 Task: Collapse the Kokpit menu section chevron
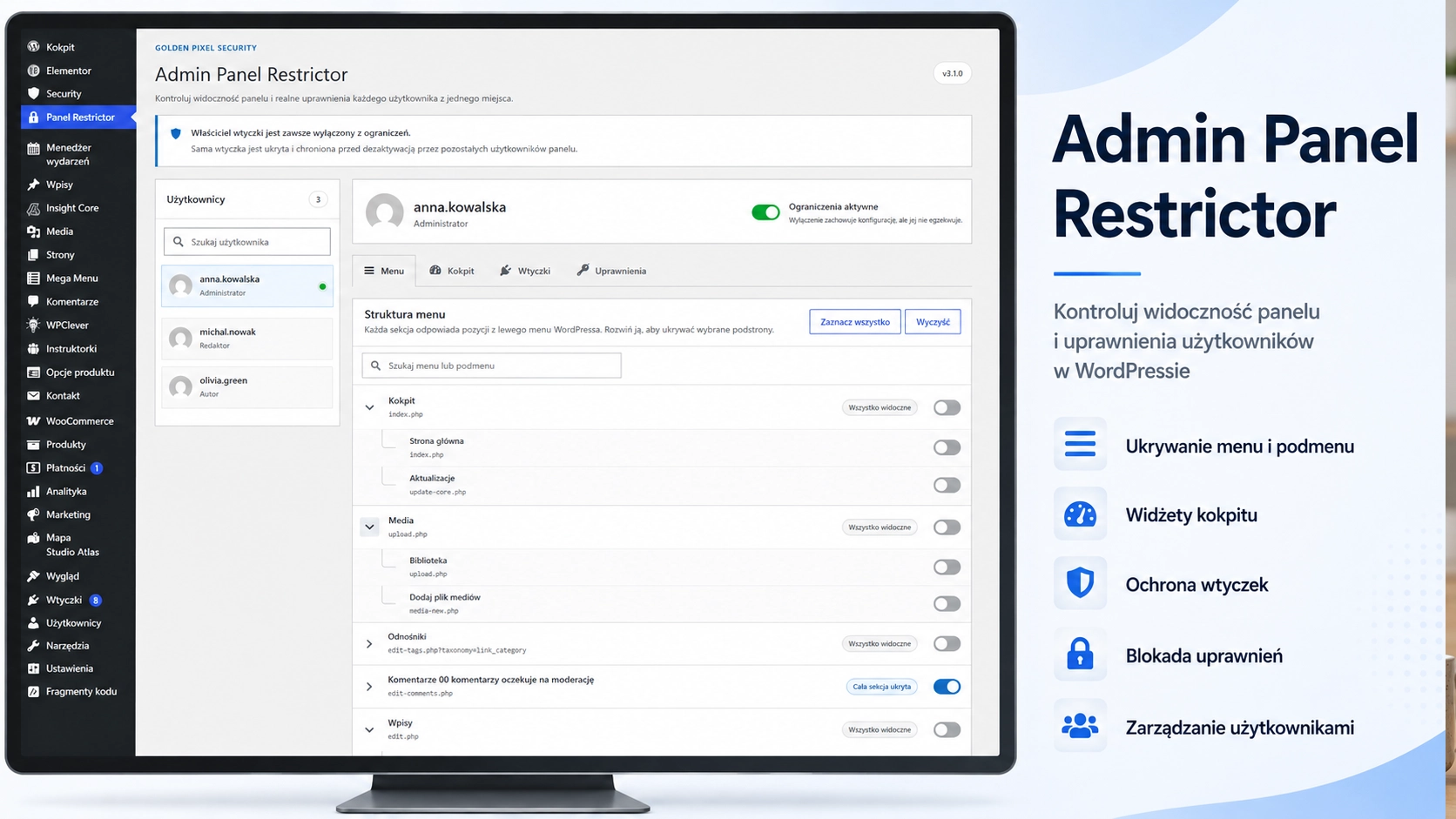click(369, 407)
